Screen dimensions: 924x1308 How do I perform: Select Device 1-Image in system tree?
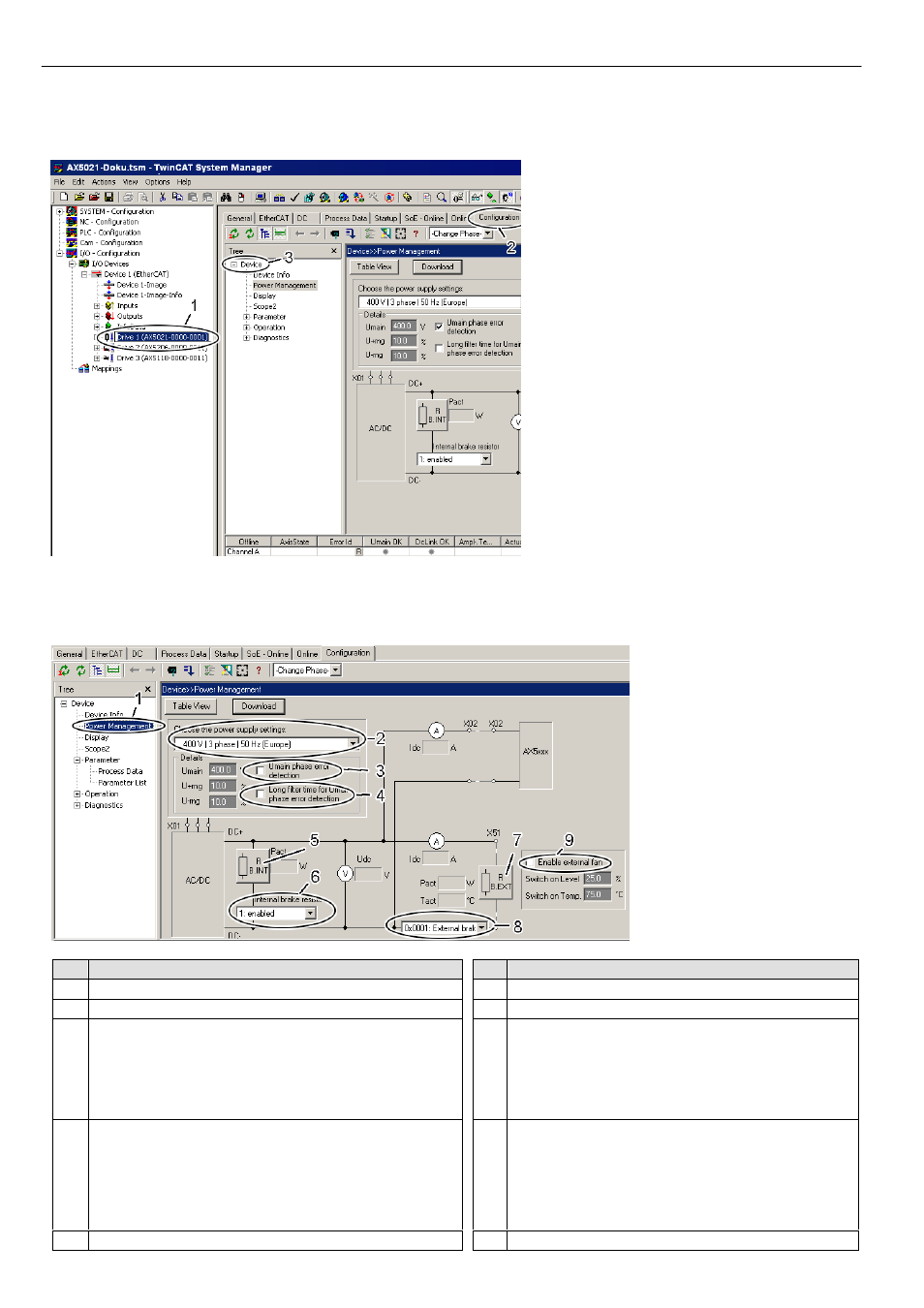141,285
